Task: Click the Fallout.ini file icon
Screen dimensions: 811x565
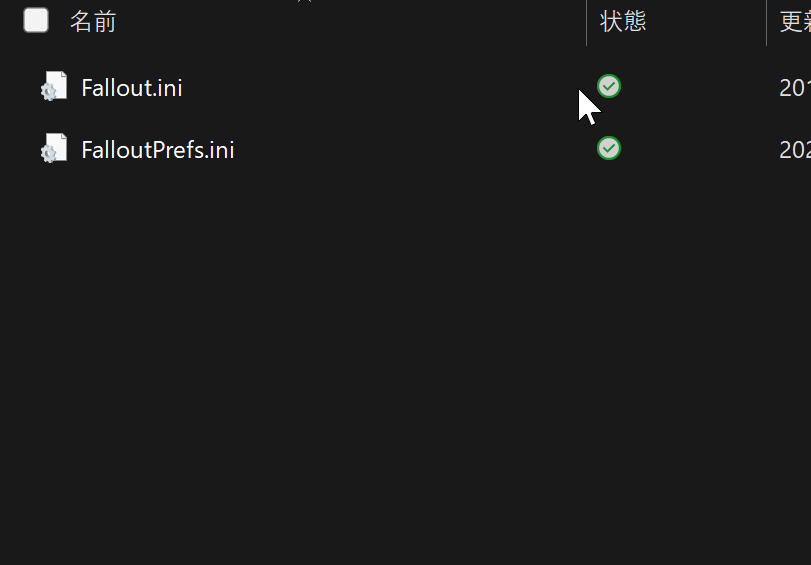Action: pyautogui.click(x=54, y=87)
